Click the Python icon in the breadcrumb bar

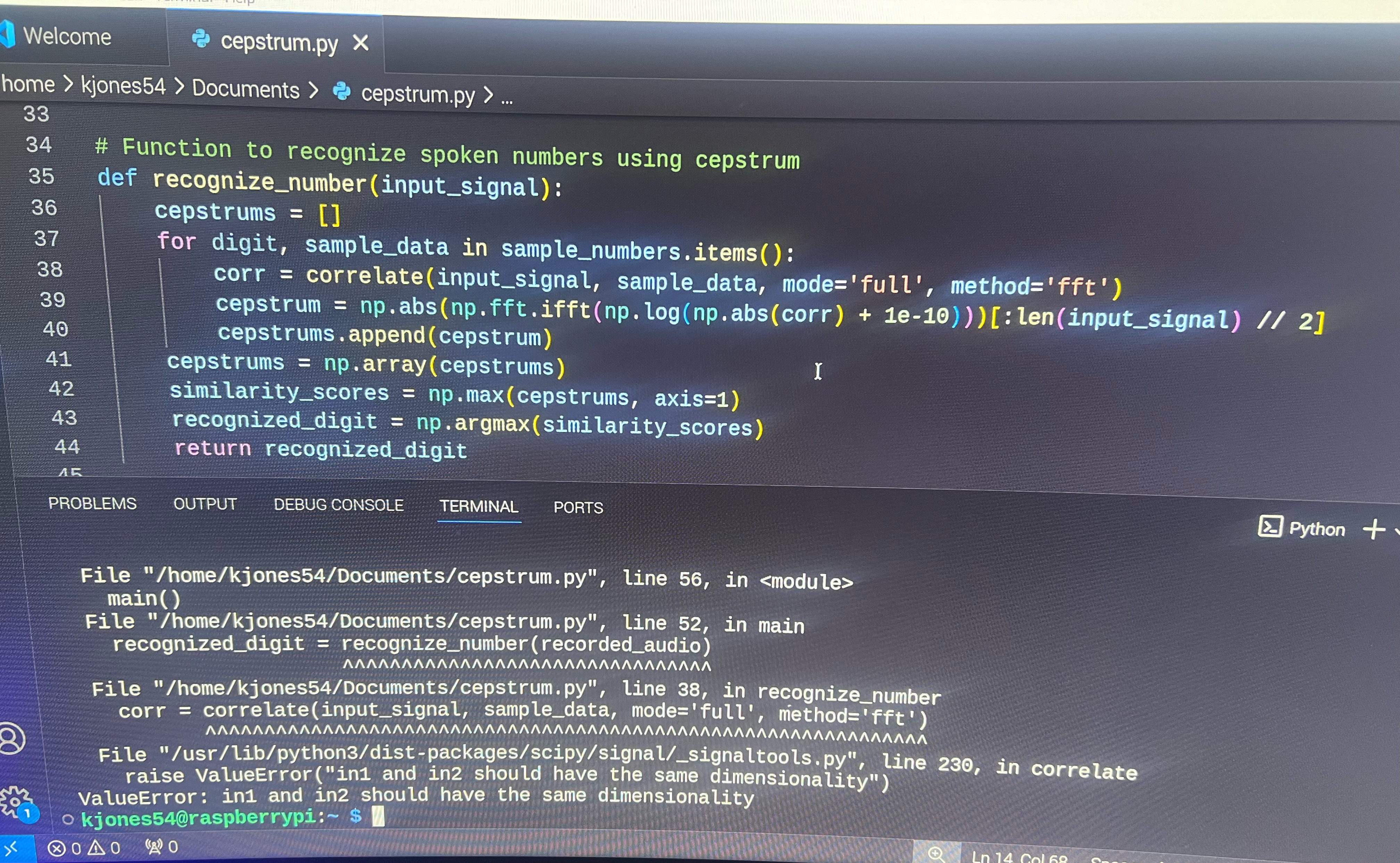click(x=341, y=91)
